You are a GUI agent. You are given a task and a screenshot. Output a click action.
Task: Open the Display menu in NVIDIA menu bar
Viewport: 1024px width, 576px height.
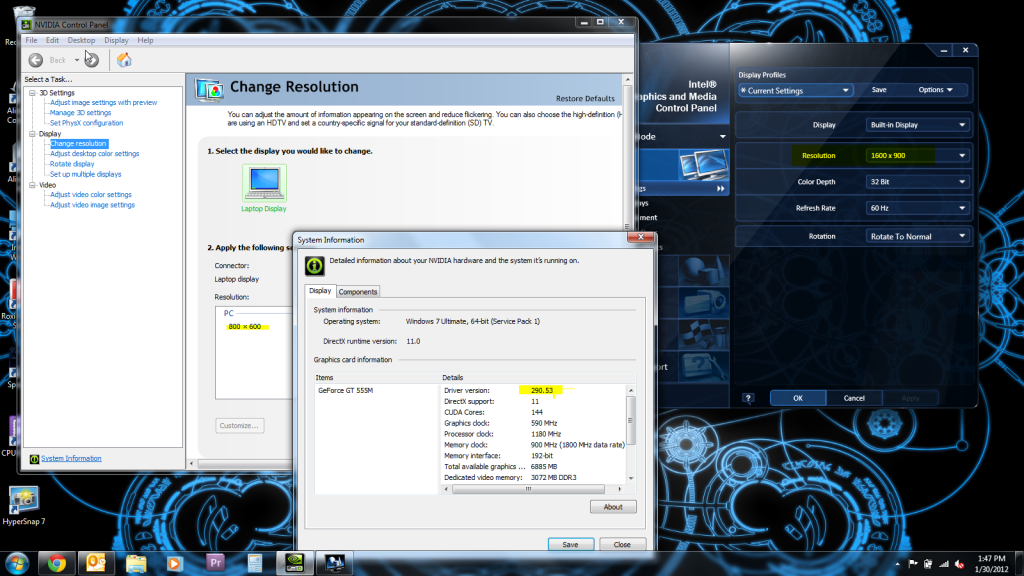[x=116, y=40]
